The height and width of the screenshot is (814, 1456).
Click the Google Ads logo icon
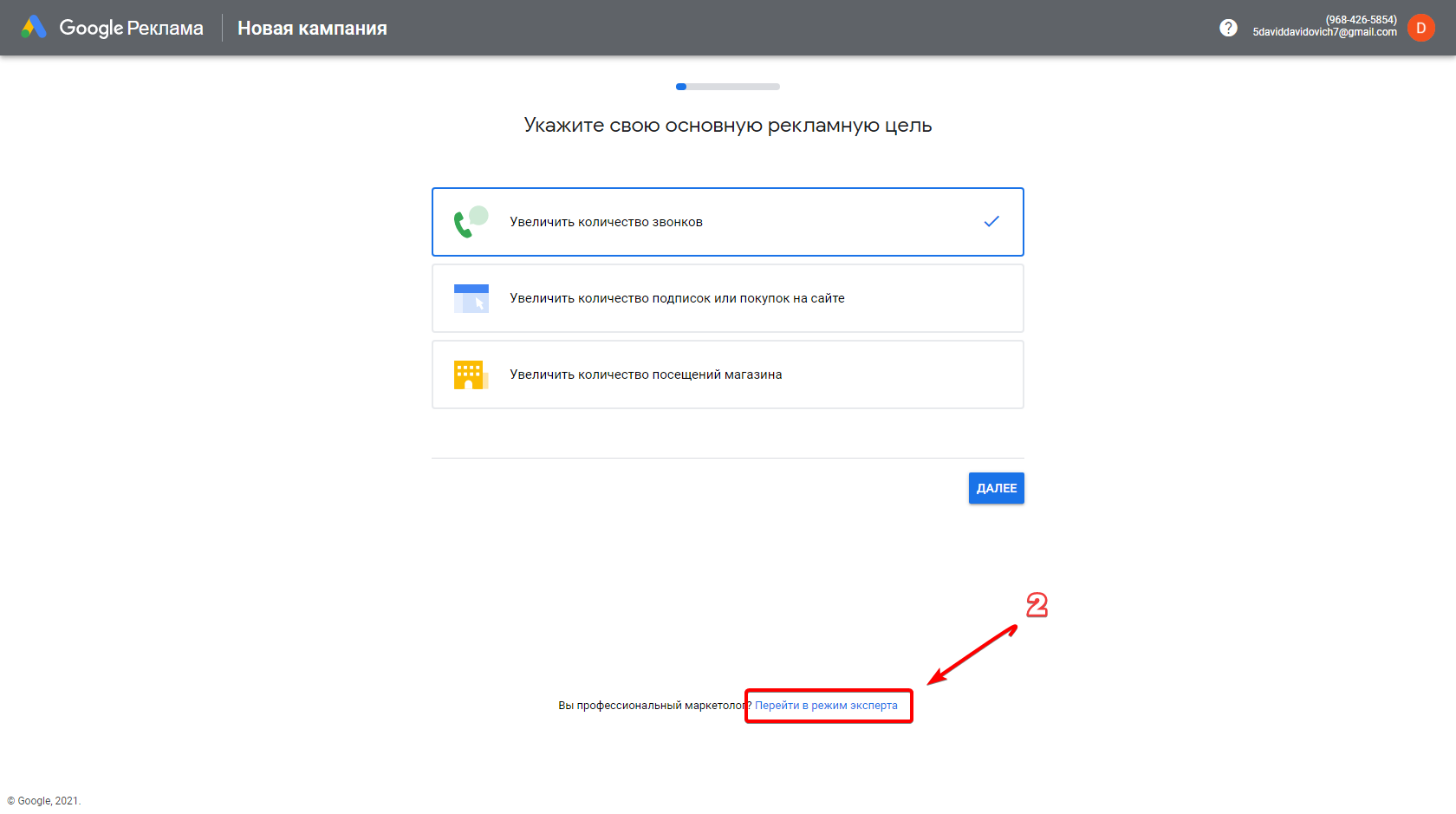(x=34, y=28)
